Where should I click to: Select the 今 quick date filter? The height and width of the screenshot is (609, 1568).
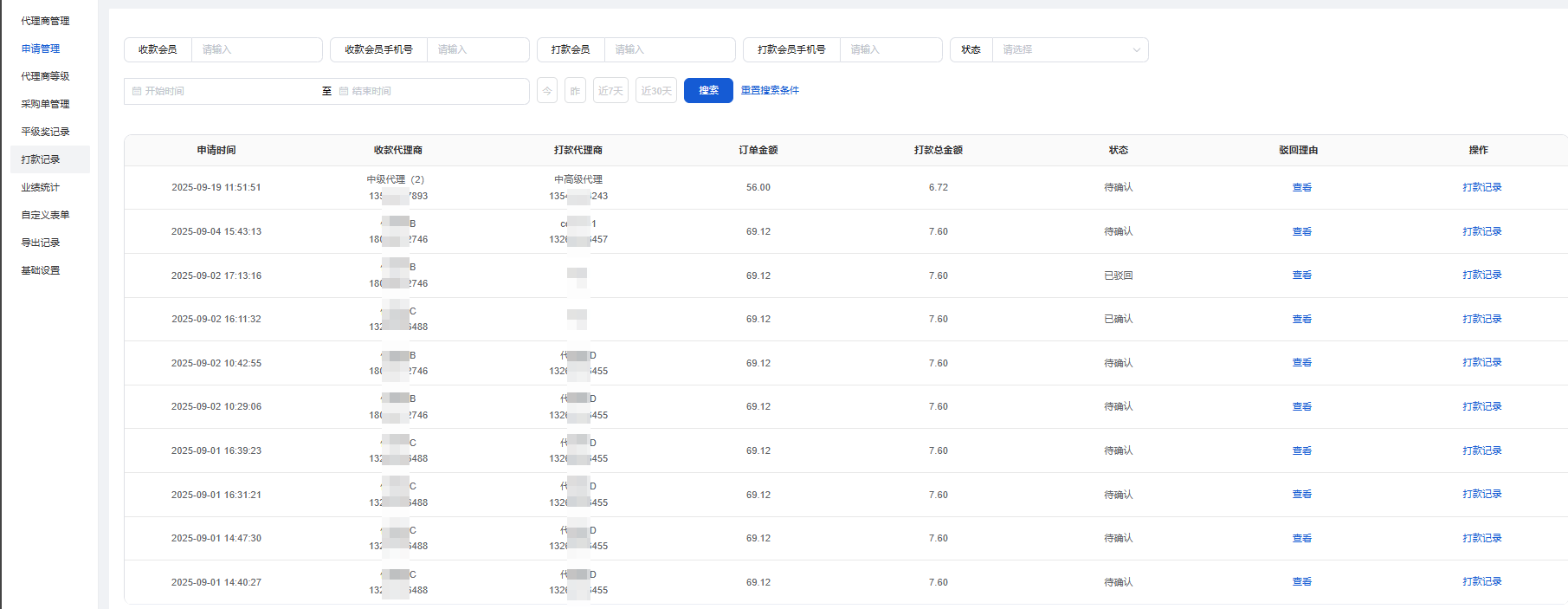pyautogui.click(x=547, y=91)
